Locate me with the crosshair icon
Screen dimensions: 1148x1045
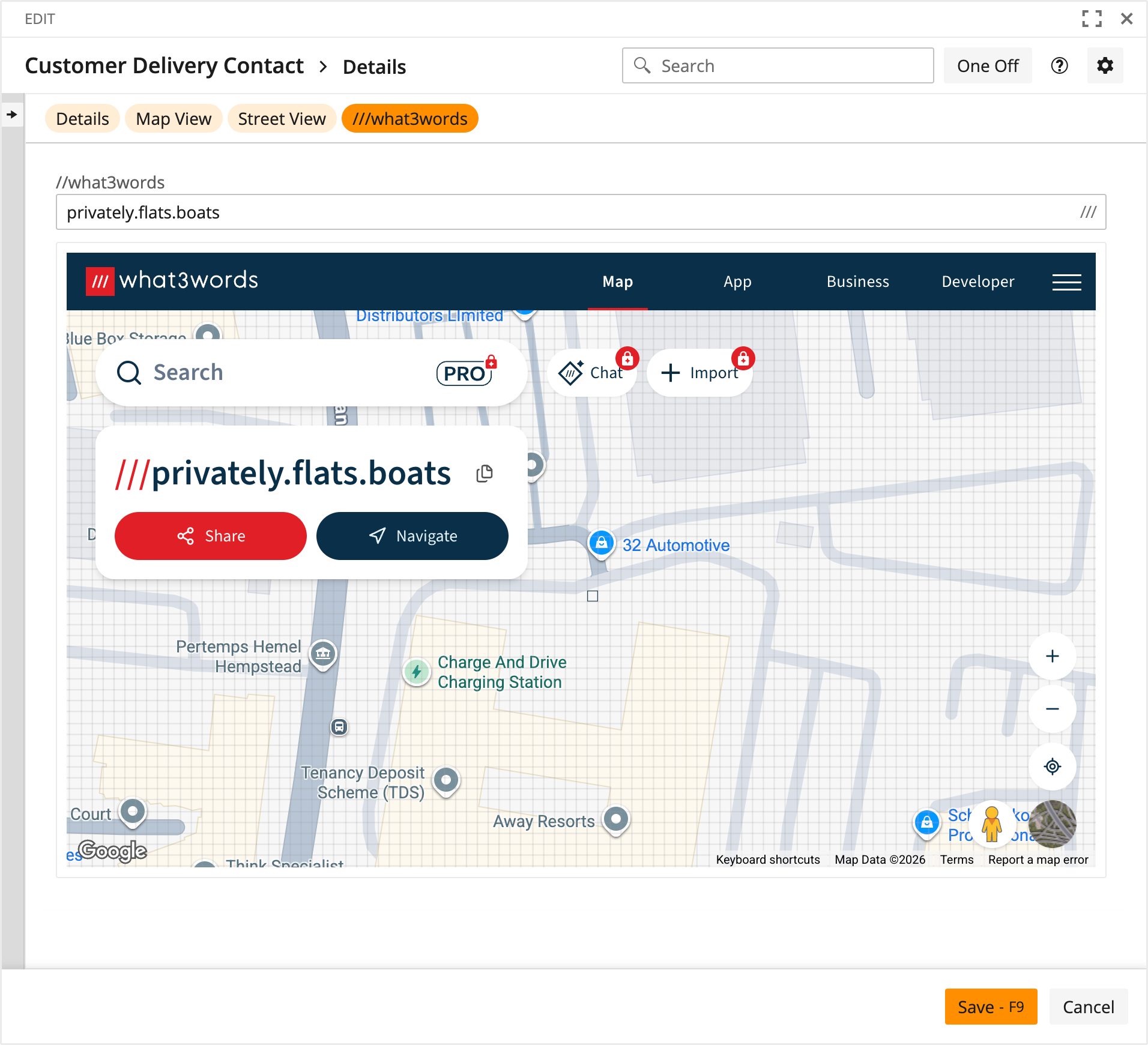(x=1052, y=766)
